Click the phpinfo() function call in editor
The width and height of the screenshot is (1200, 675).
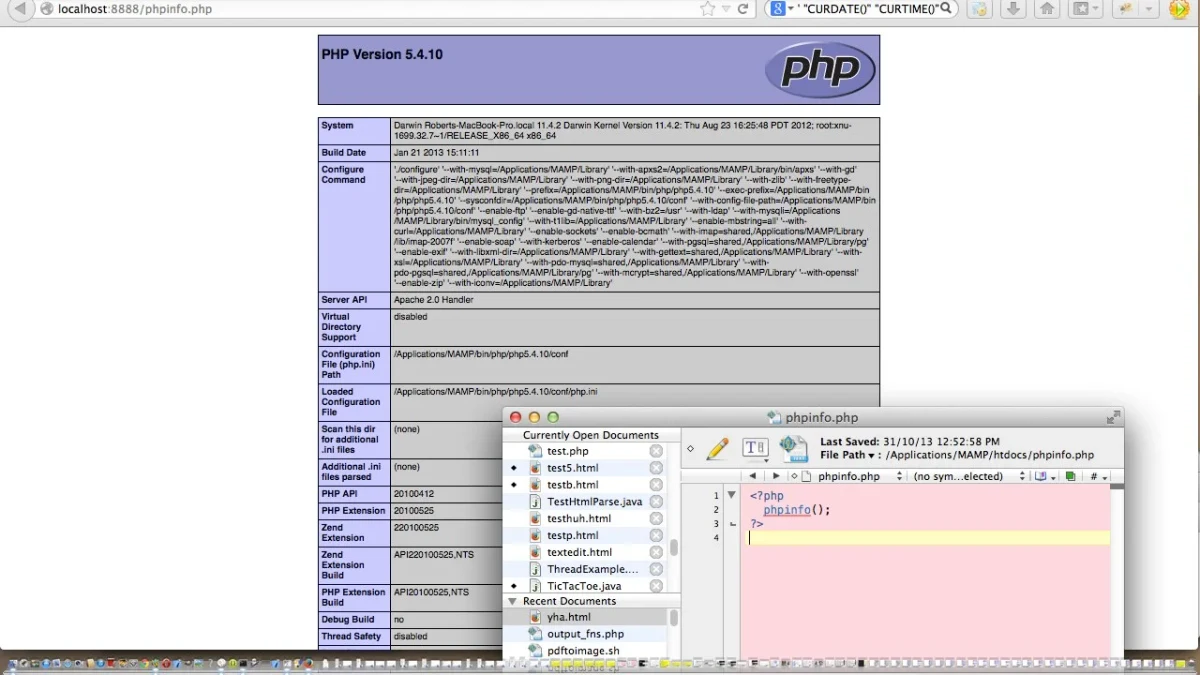[x=797, y=510]
